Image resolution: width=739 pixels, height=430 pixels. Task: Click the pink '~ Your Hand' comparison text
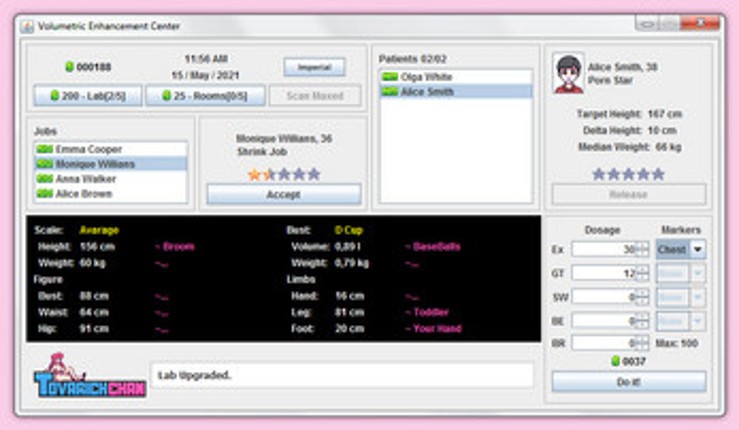(x=433, y=329)
